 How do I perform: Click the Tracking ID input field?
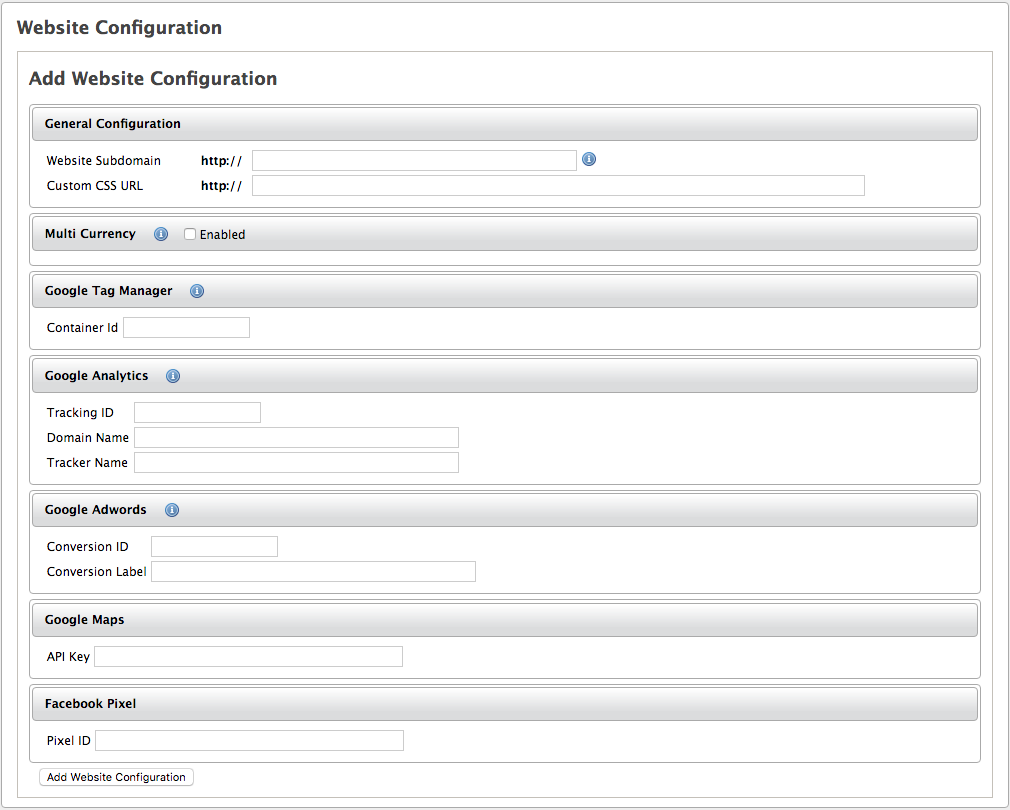pos(197,413)
